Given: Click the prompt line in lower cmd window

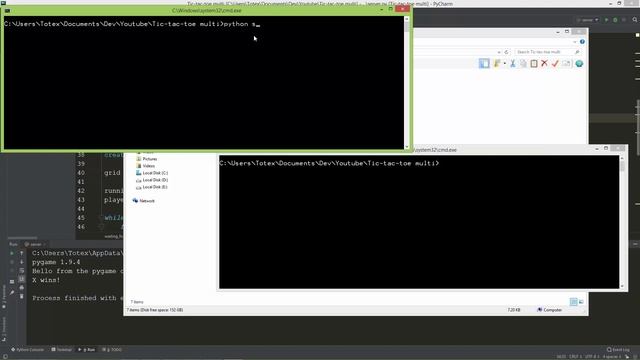Looking at the screenshot, I should [x=329, y=163].
